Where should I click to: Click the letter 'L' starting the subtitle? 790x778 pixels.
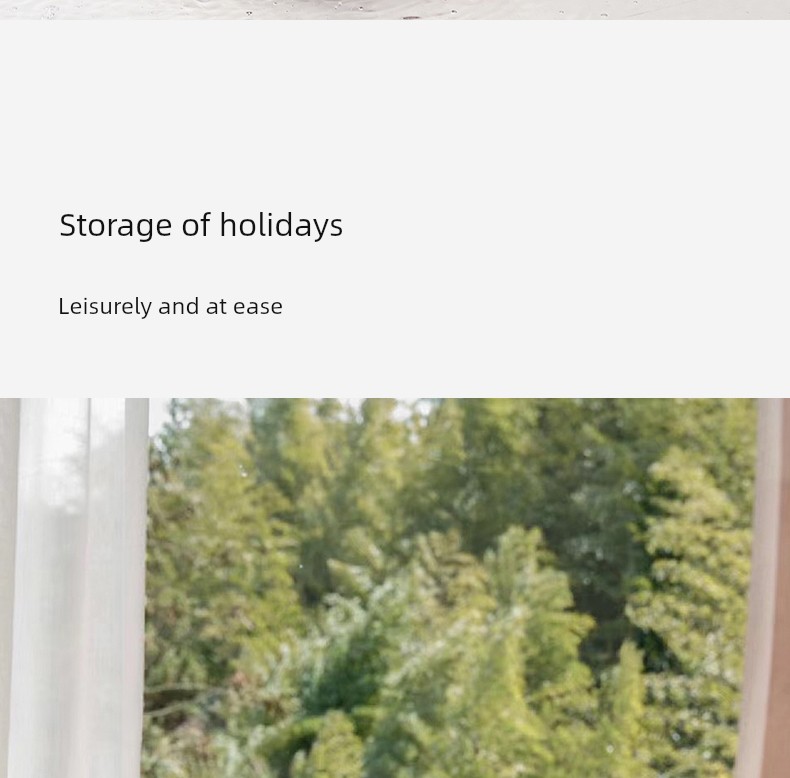pos(63,307)
